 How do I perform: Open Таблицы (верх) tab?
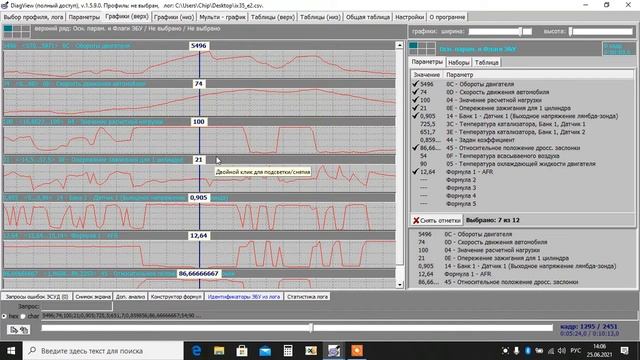273,17
